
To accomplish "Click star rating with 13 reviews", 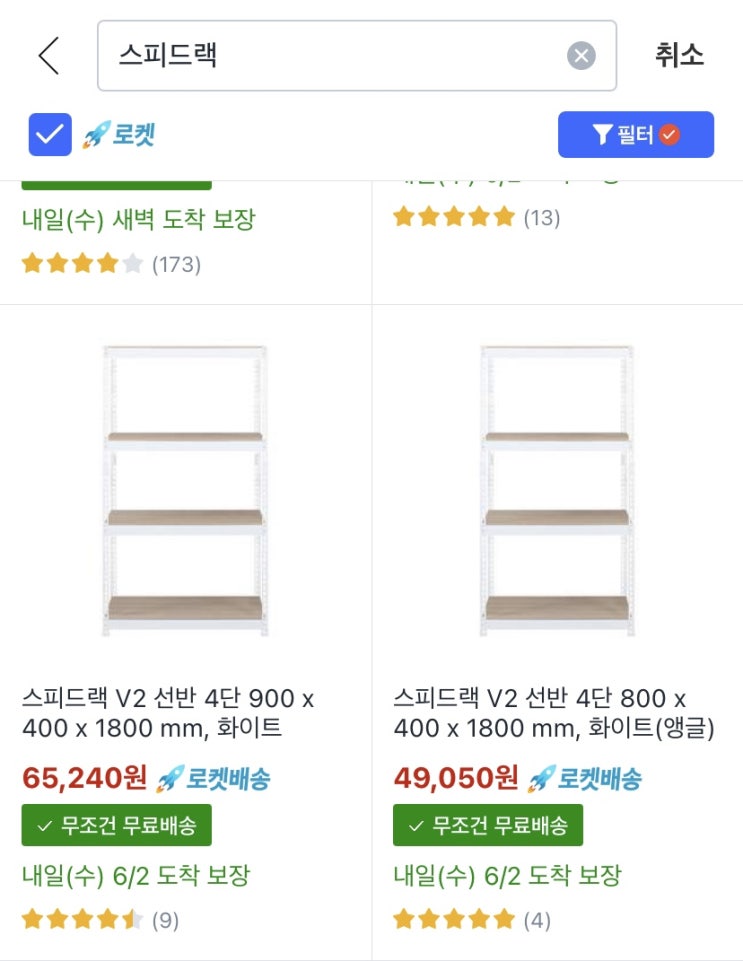I will pyautogui.click(x=454, y=217).
